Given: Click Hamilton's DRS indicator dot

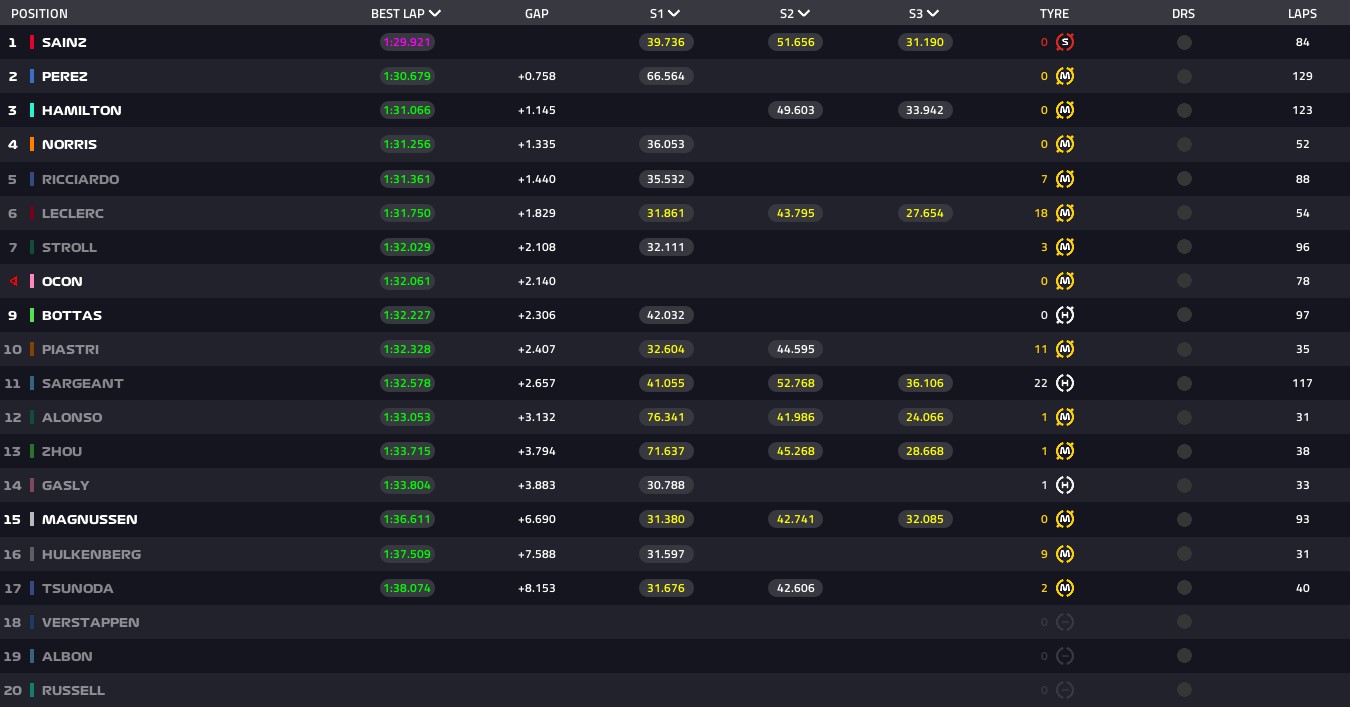Looking at the screenshot, I should (x=1184, y=110).
